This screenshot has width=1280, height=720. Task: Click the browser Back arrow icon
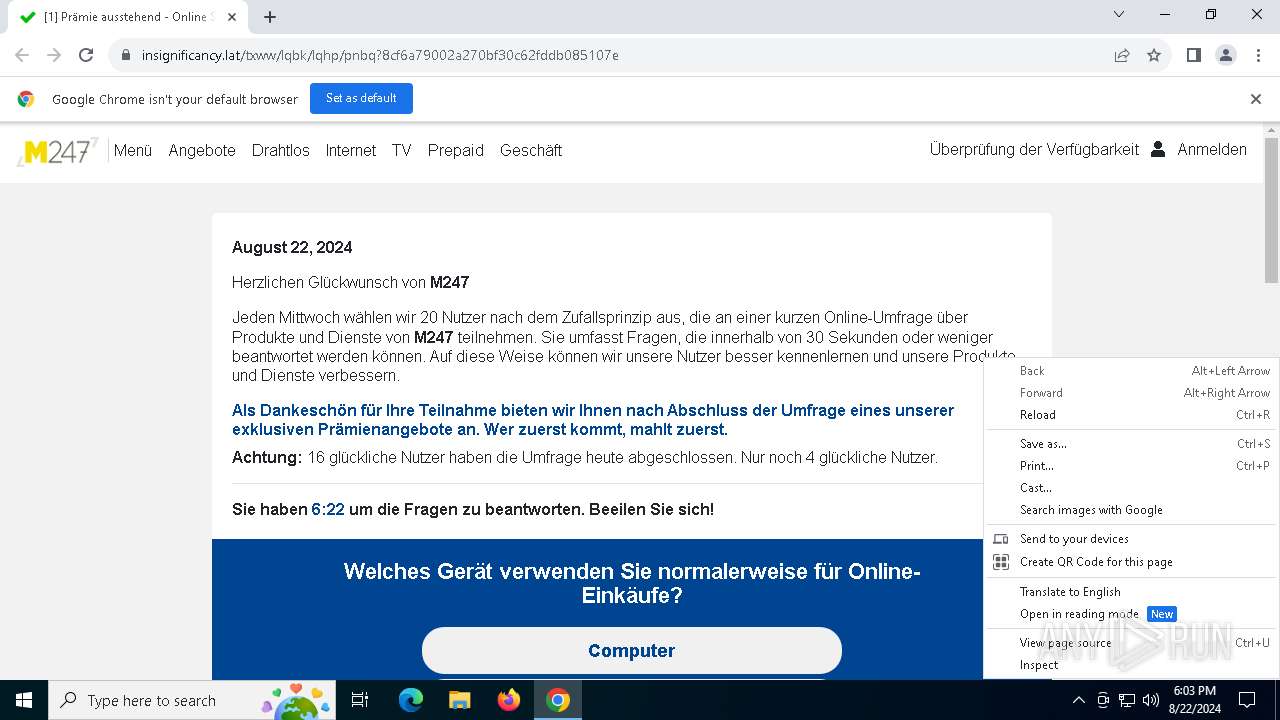pyautogui.click(x=22, y=55)
